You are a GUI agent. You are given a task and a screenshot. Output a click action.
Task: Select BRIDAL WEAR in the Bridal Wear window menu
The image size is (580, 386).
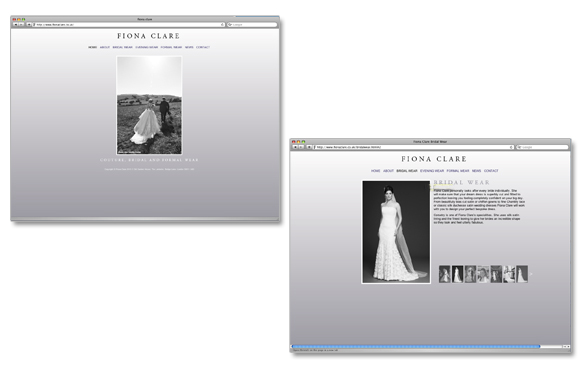tap(407, 171)
